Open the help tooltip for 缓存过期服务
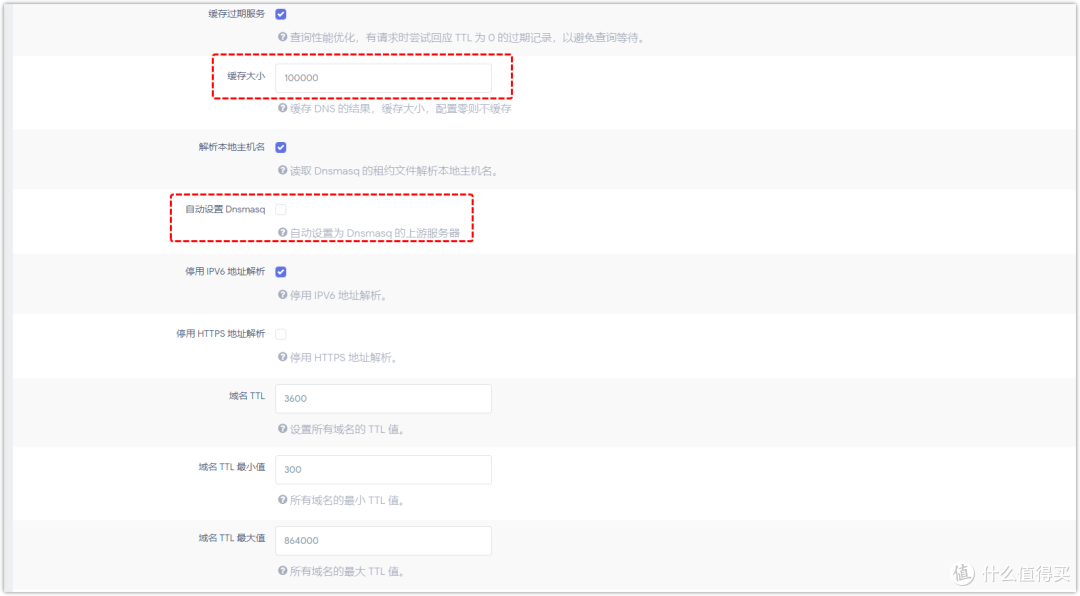1080x596 pixels. (x=281, y=37)
